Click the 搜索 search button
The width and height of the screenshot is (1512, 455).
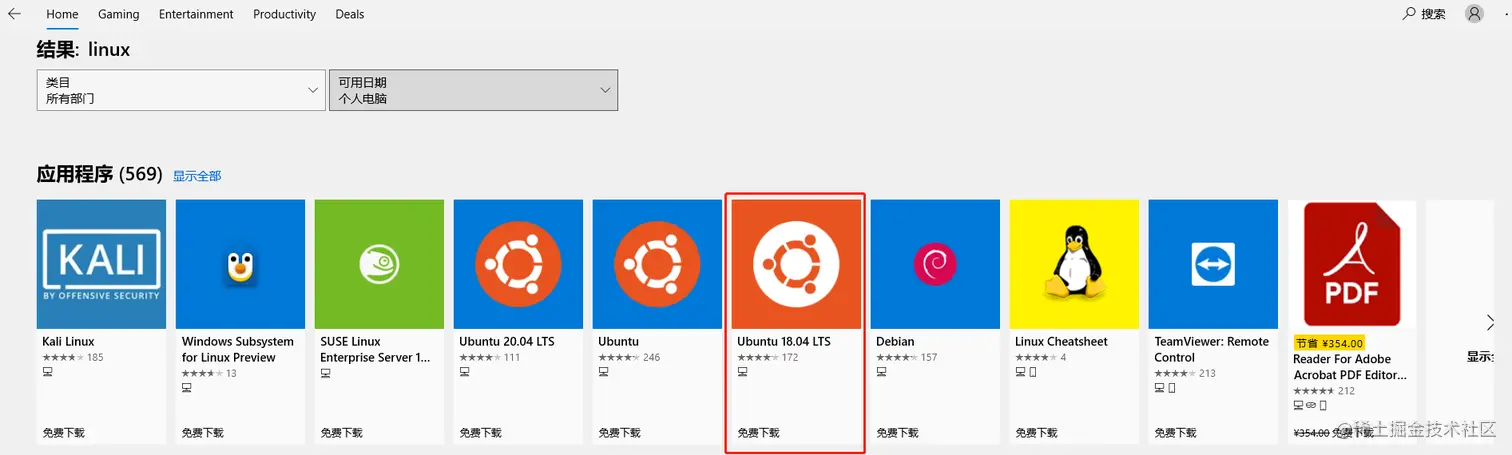pyautogui.click(x=1424, y=14)
